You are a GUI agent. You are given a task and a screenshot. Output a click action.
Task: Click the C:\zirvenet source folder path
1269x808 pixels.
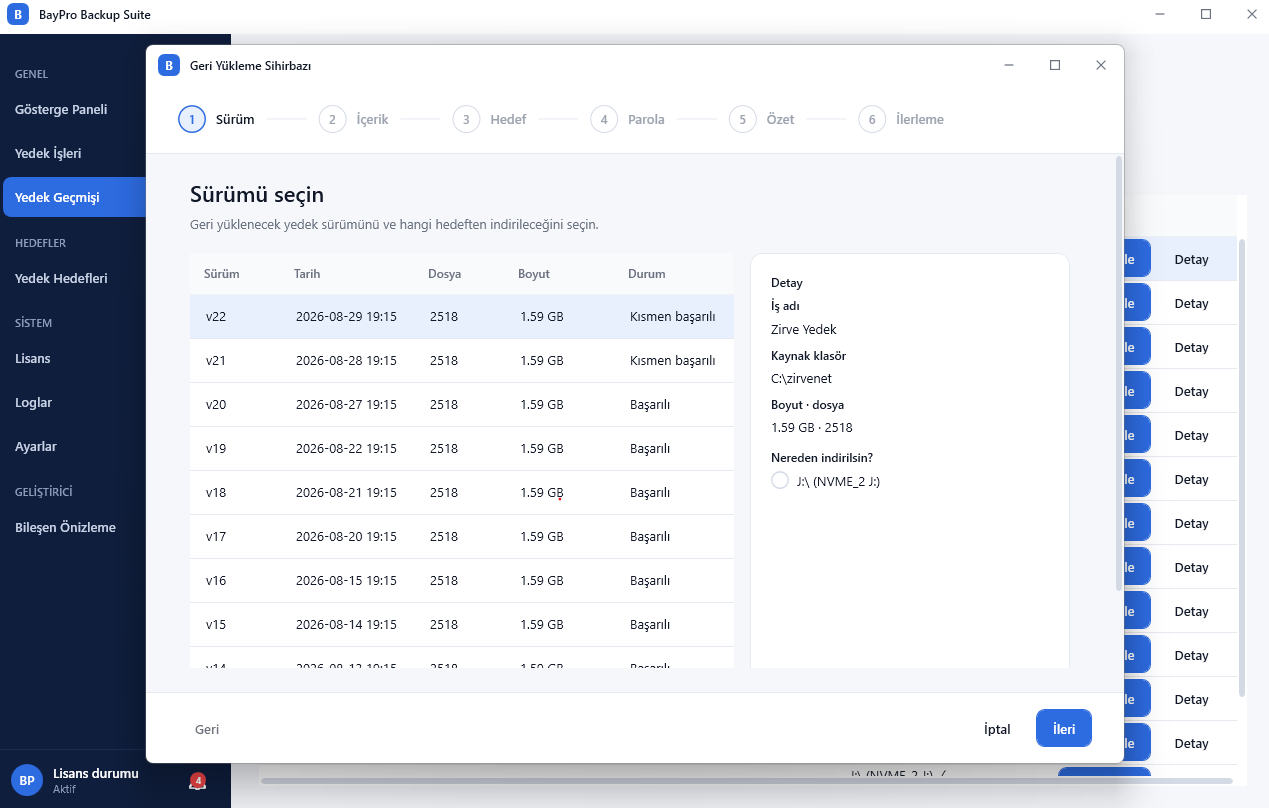click(801, 379)
